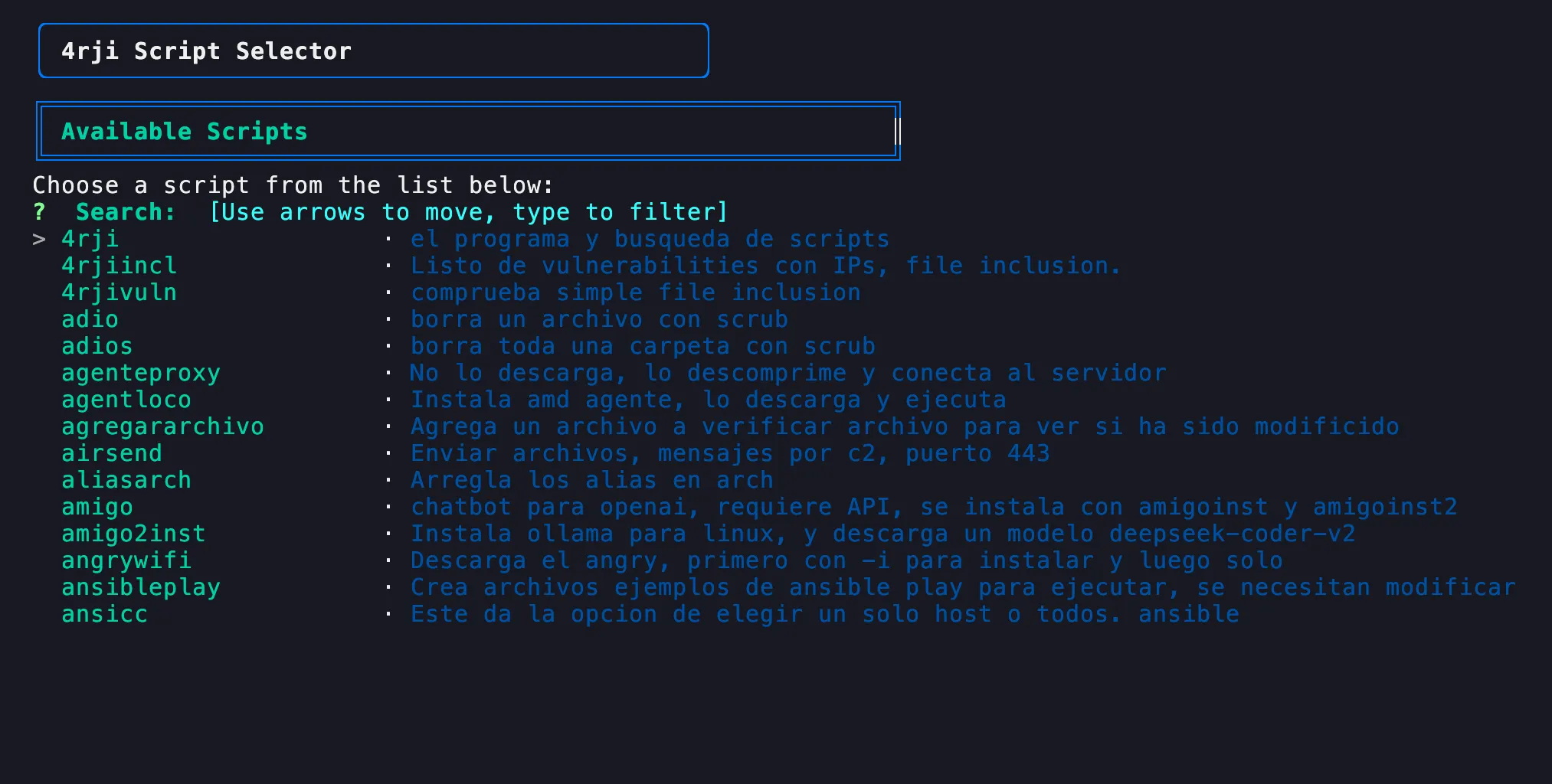
Task: Select the amigo chatbot script
Action: click(97, 506)
